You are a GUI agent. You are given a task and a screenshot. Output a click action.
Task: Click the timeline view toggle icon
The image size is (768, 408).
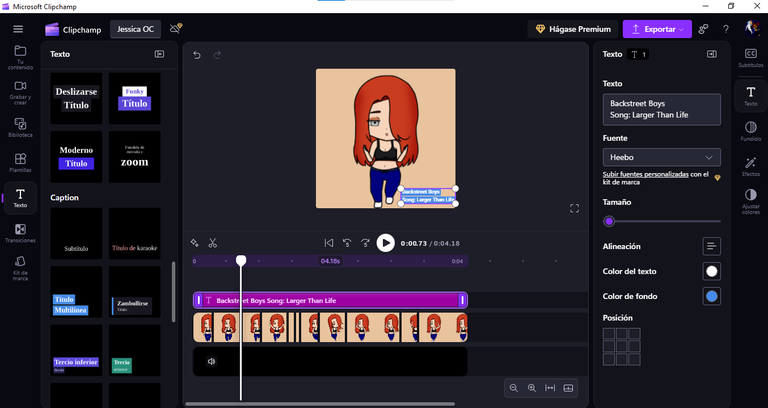tap(568, 388)
